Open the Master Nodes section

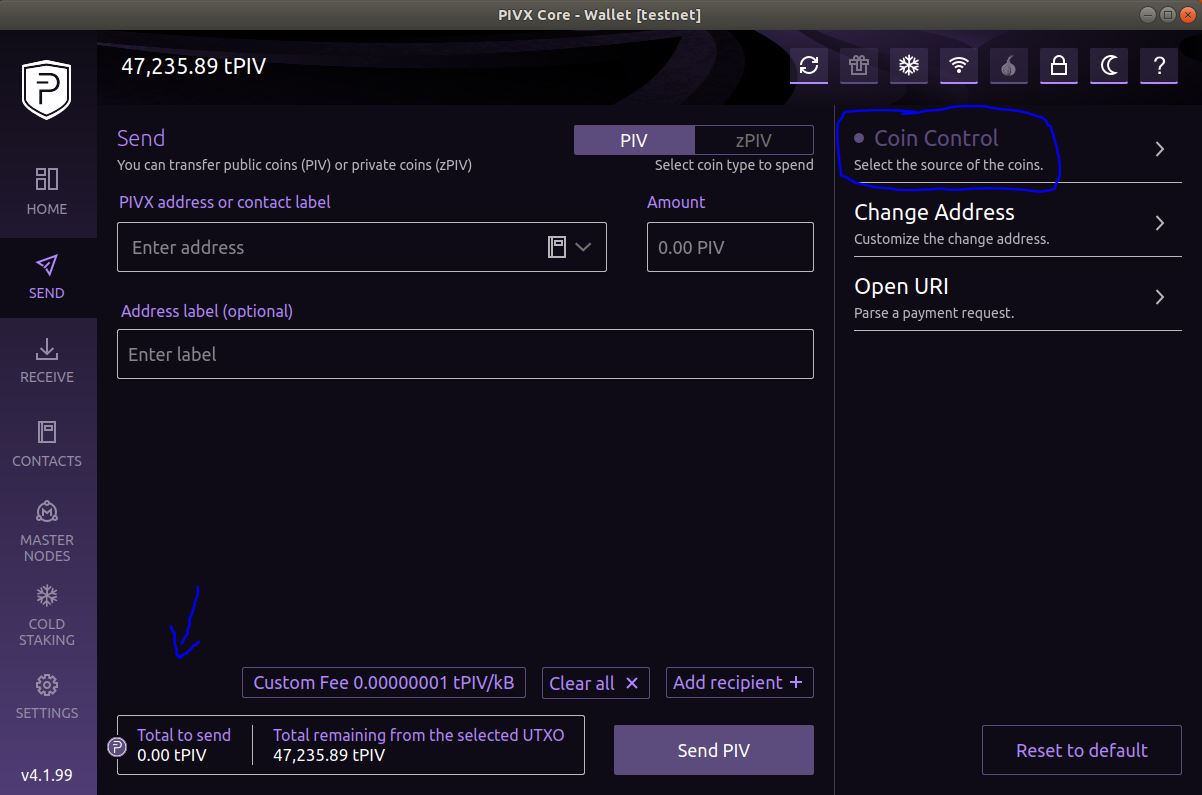(47, 530)
